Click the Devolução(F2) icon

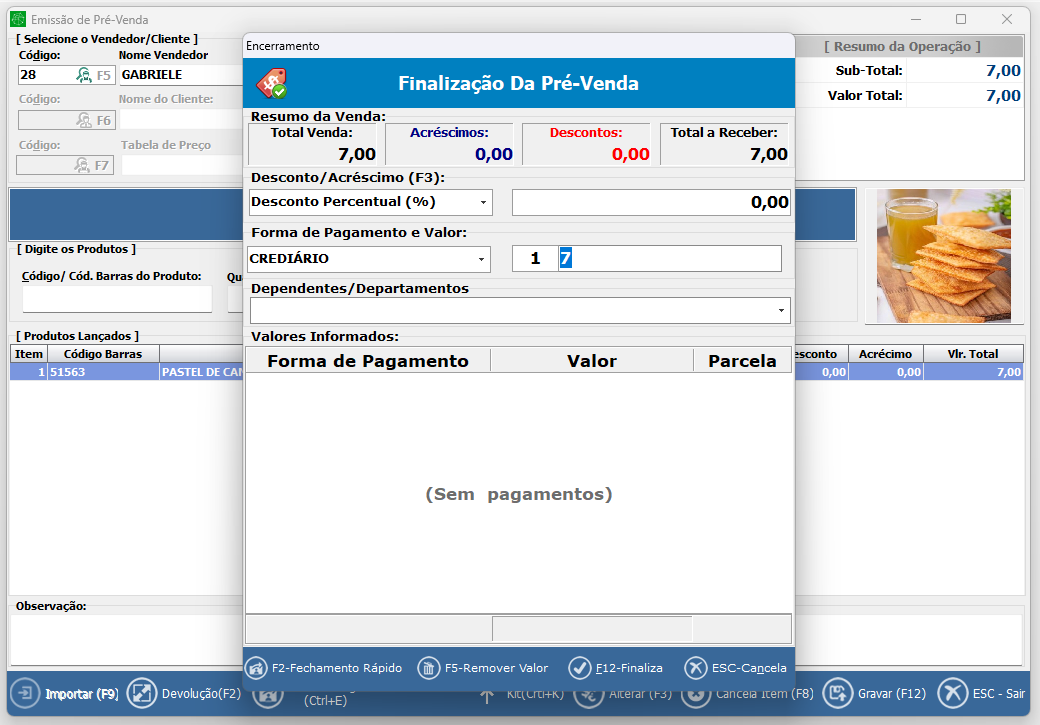(142, 693)
